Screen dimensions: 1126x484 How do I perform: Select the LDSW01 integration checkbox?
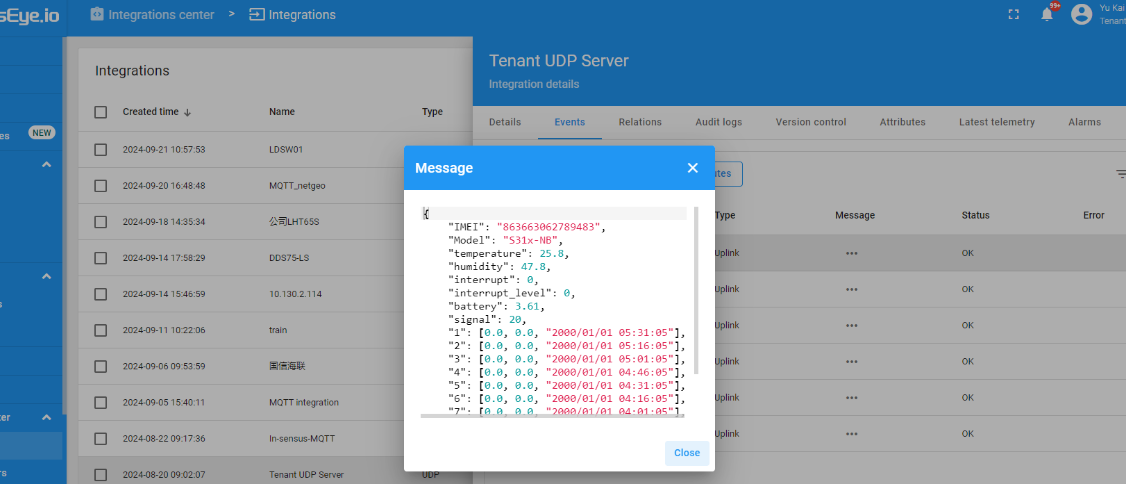(x=100, y=149)
